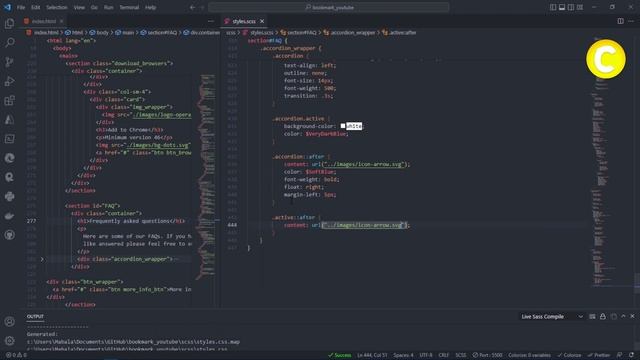
Task: Click the Python icon in activity bar
Action: pyautogui.click(x=9, y=196)
